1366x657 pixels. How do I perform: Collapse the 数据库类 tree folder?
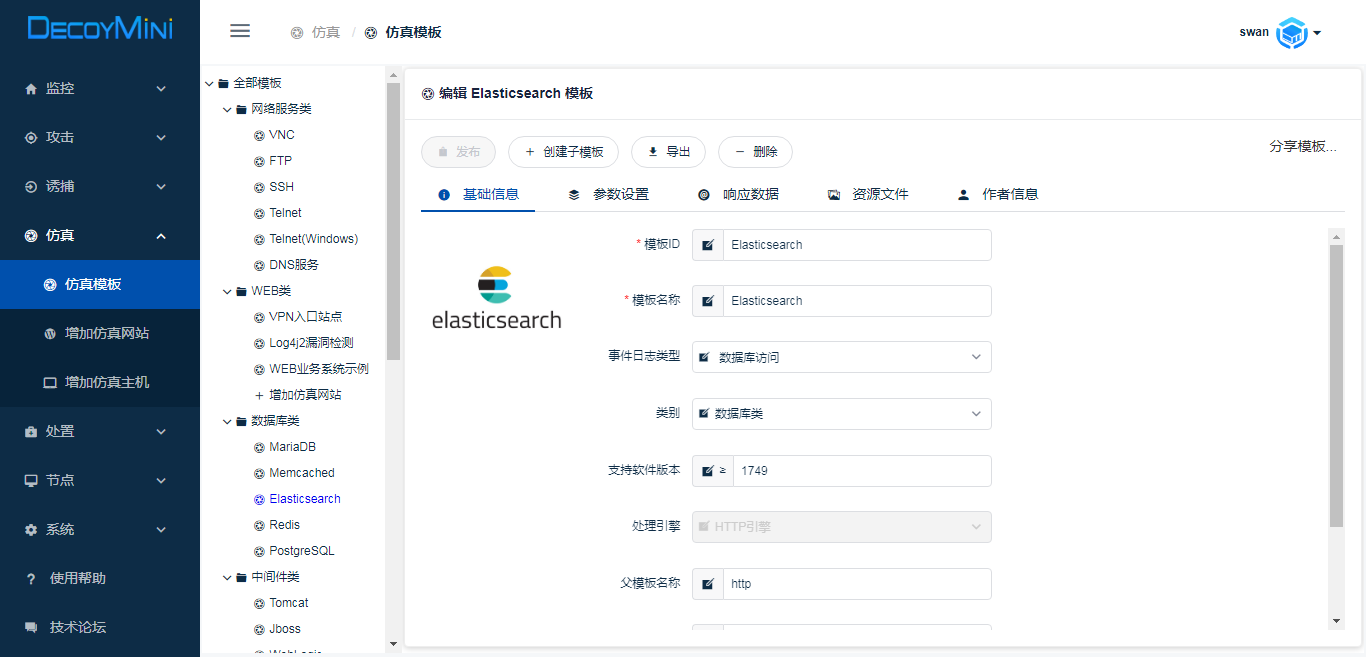click(x=228, y=421)
